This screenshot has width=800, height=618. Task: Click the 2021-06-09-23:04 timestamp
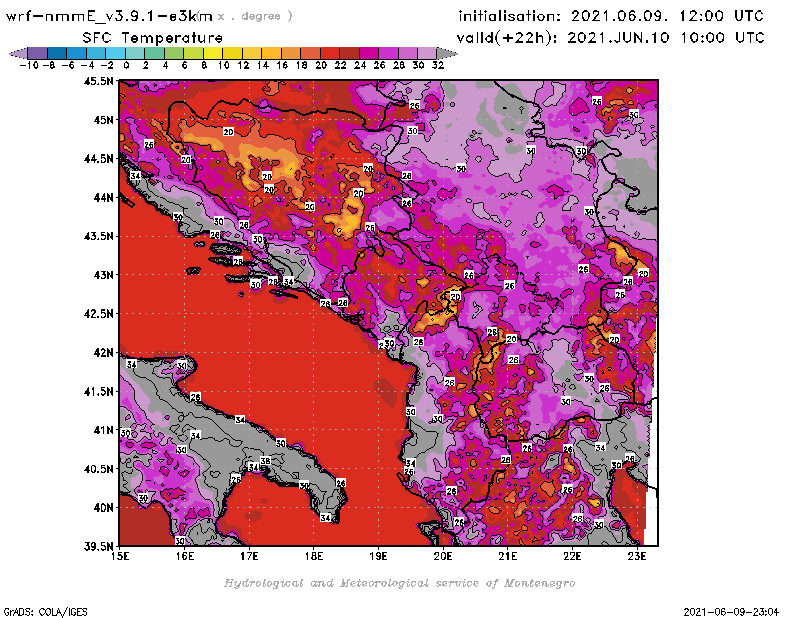(x=731, y=612)
